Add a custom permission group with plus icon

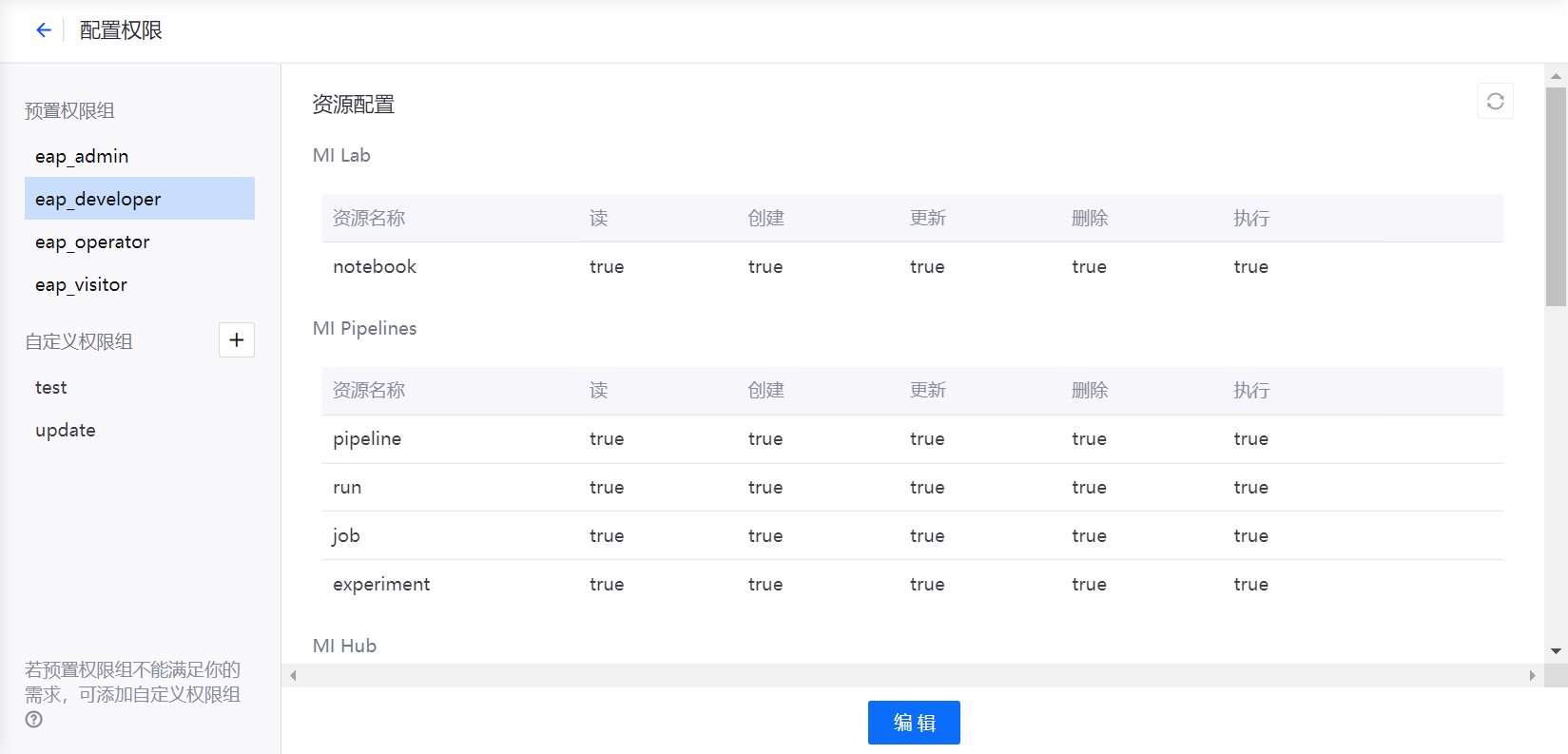[x=237, y=339]
